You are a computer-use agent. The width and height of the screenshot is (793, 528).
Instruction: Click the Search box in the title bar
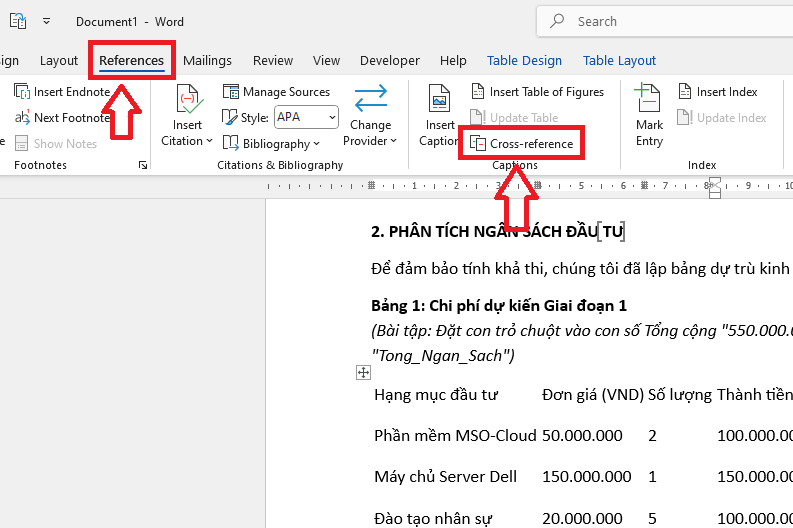click(x=665, y=21)
